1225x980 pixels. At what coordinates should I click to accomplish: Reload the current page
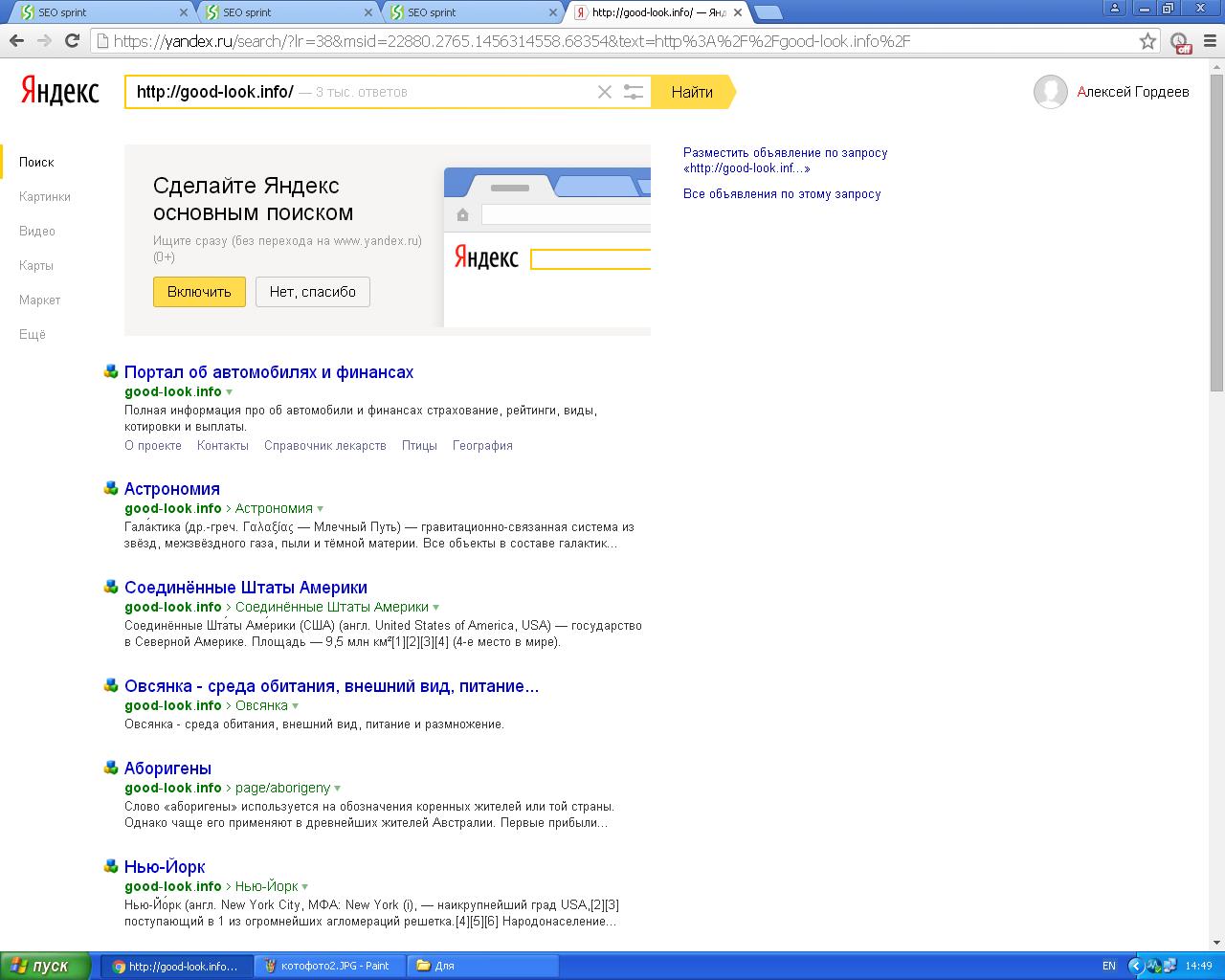(72, 41)
